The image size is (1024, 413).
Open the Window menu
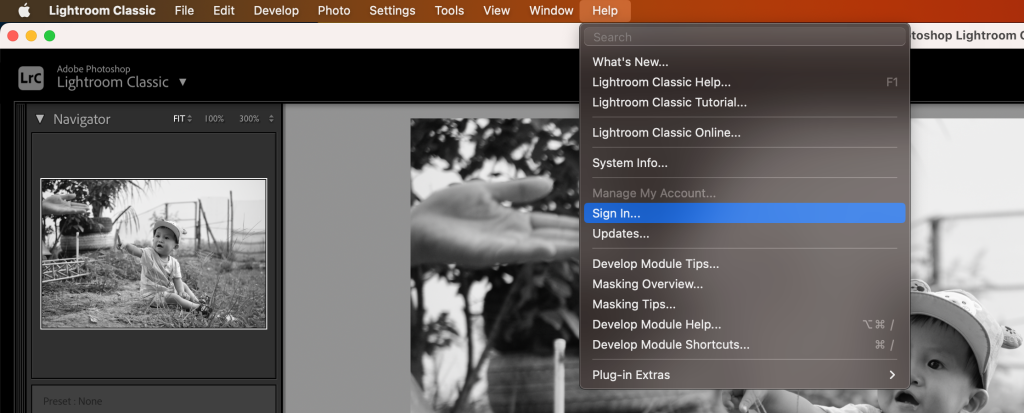point(550,10)
